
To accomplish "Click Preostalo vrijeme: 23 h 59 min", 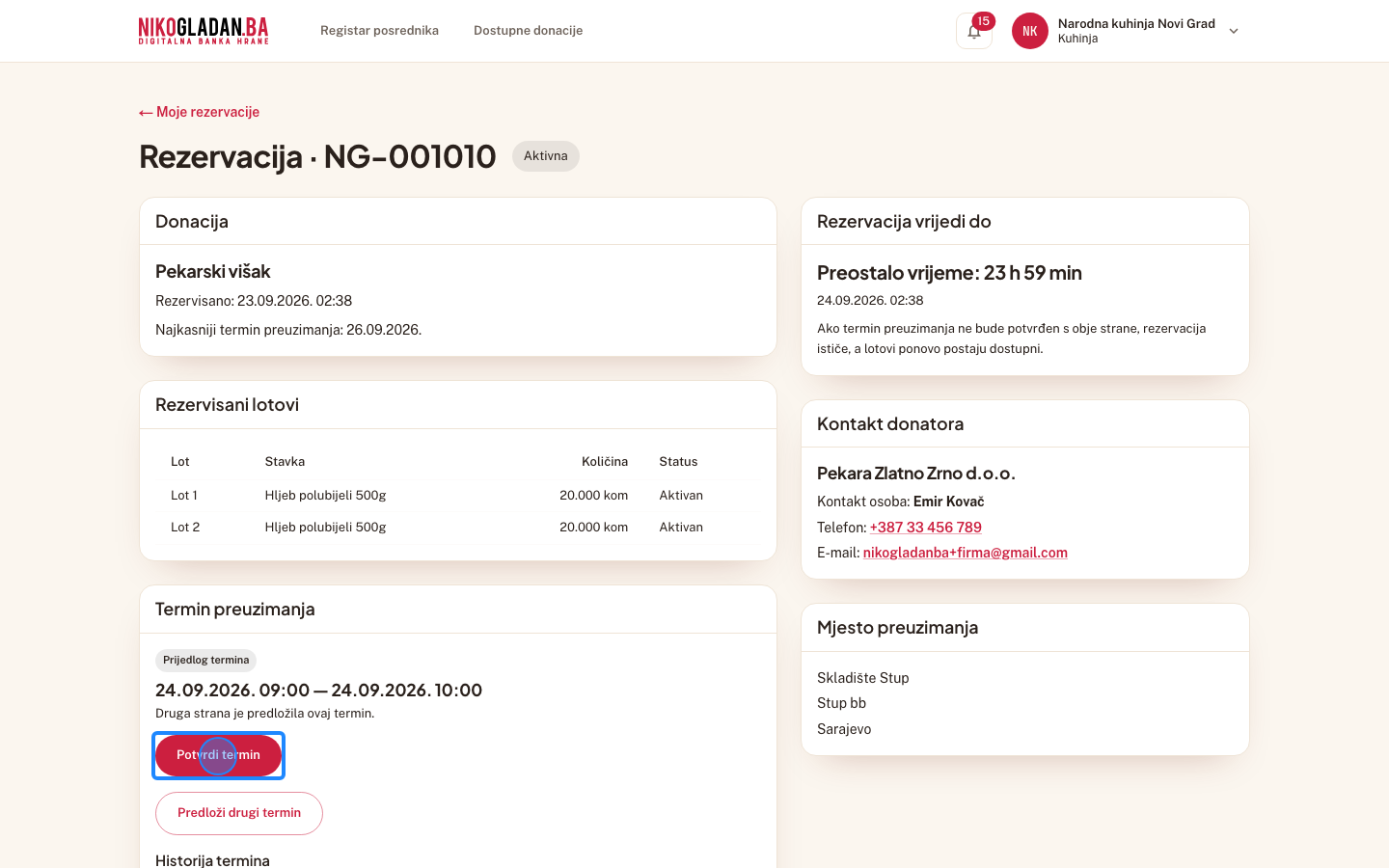I will pos(949,273).
